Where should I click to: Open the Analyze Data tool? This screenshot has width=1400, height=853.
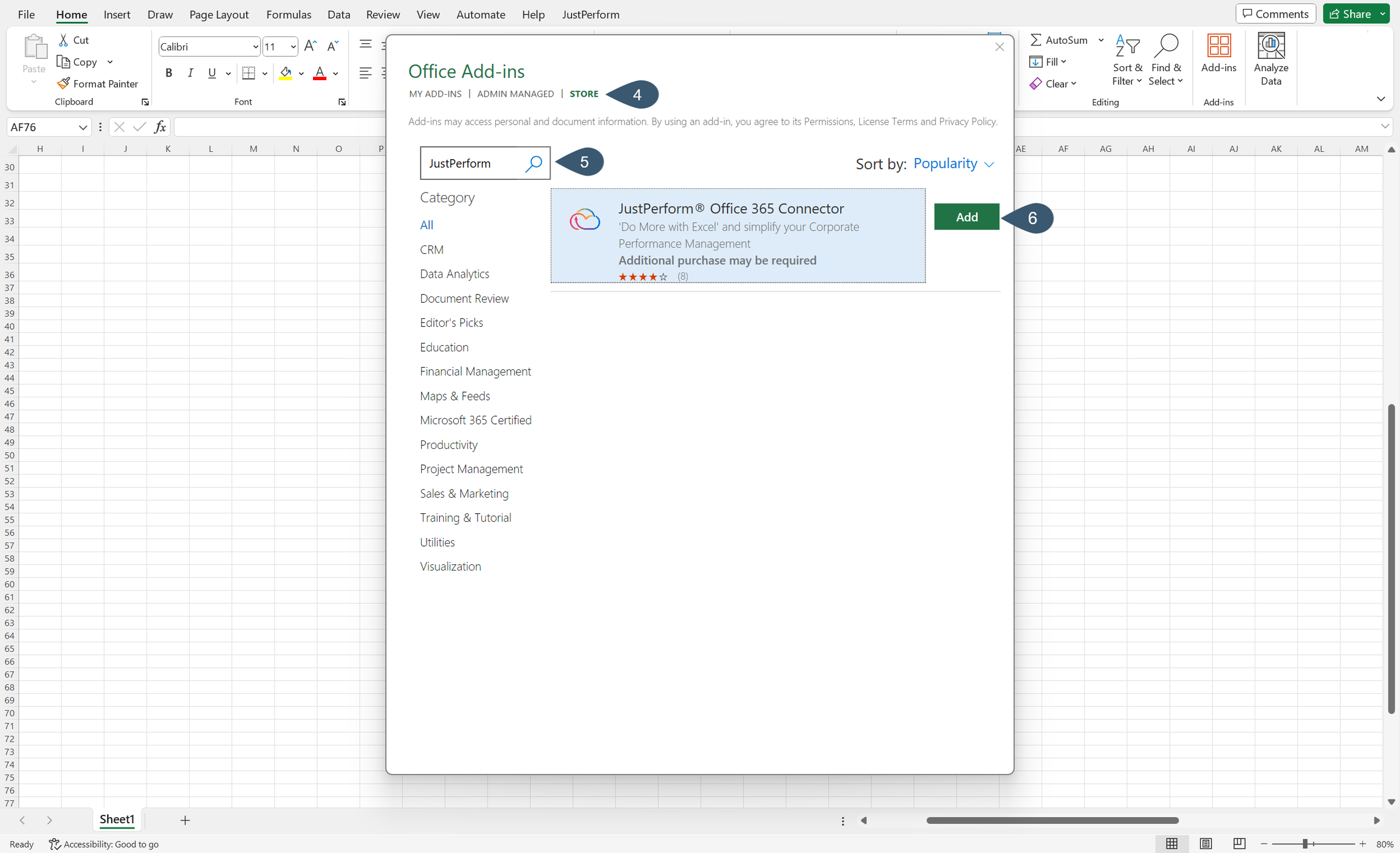tap(1270, 58)
